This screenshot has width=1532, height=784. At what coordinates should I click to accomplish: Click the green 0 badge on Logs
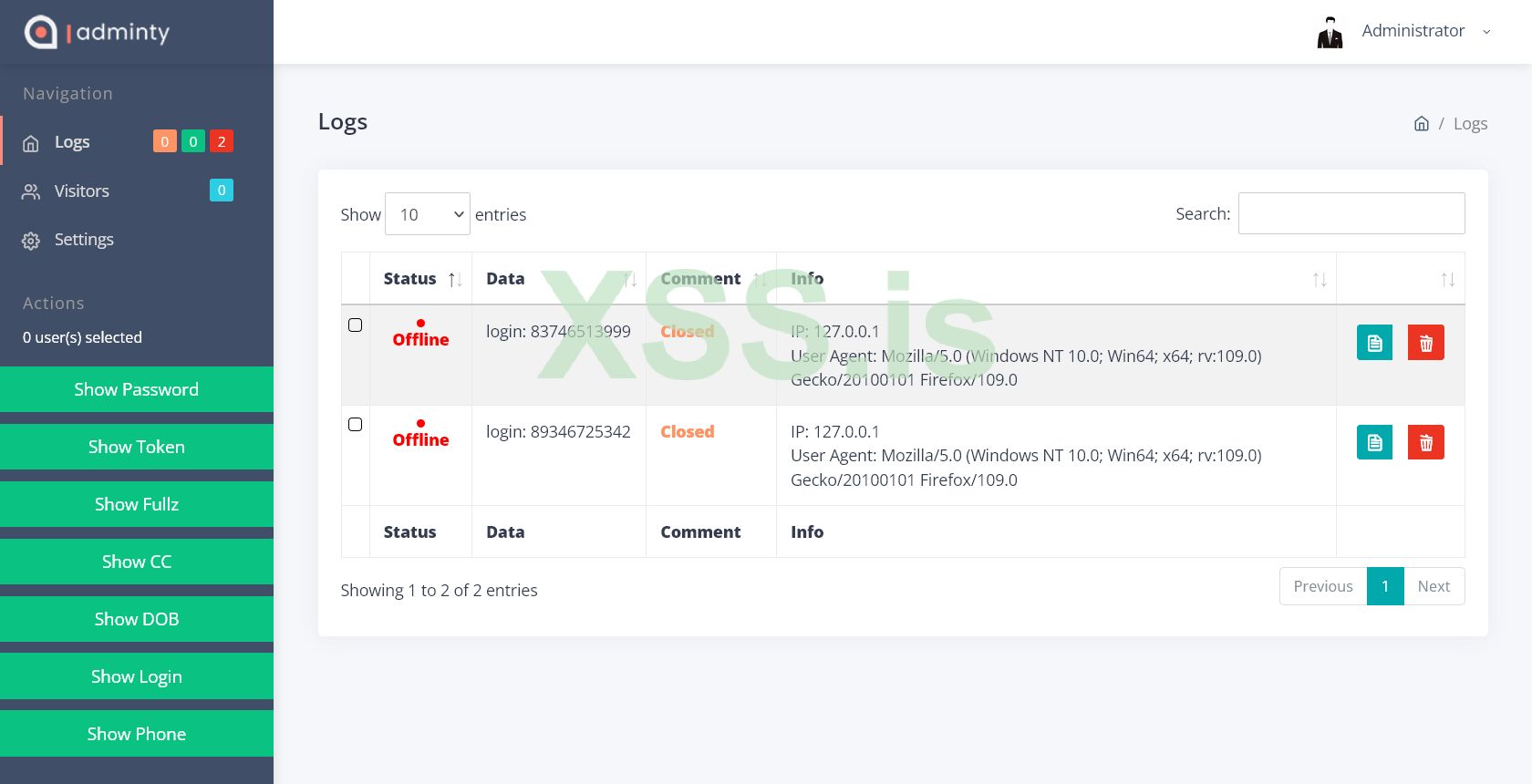193,141
